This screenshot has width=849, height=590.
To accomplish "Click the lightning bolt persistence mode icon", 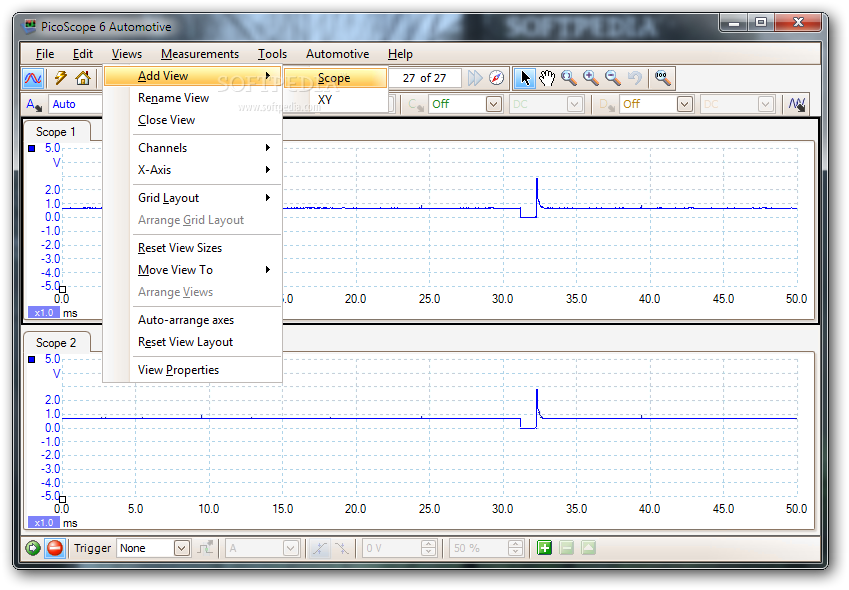I will (x=61, y=78).
